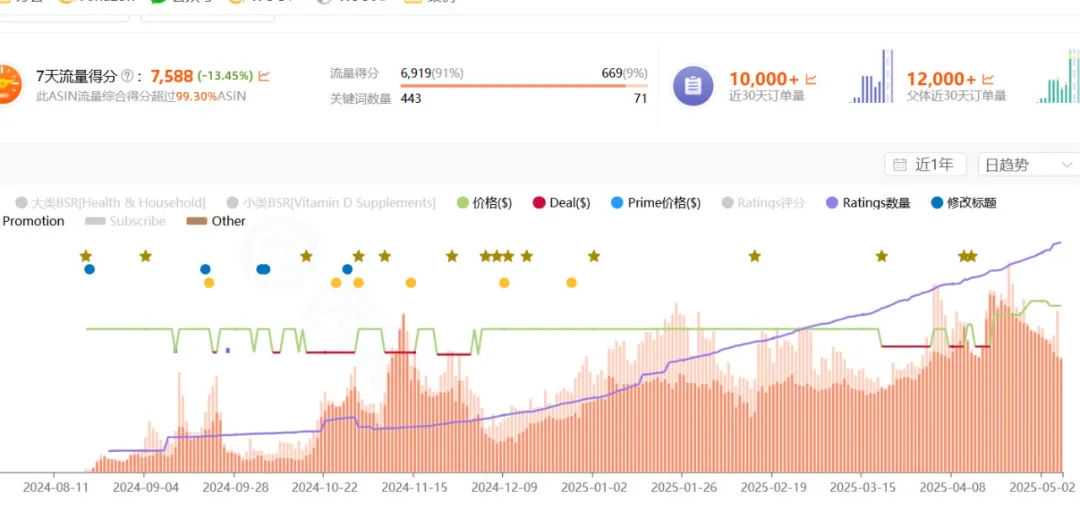Hide the Ratings数量 legend series
This screenshot has height=506, width=1080.
(868, 203)
